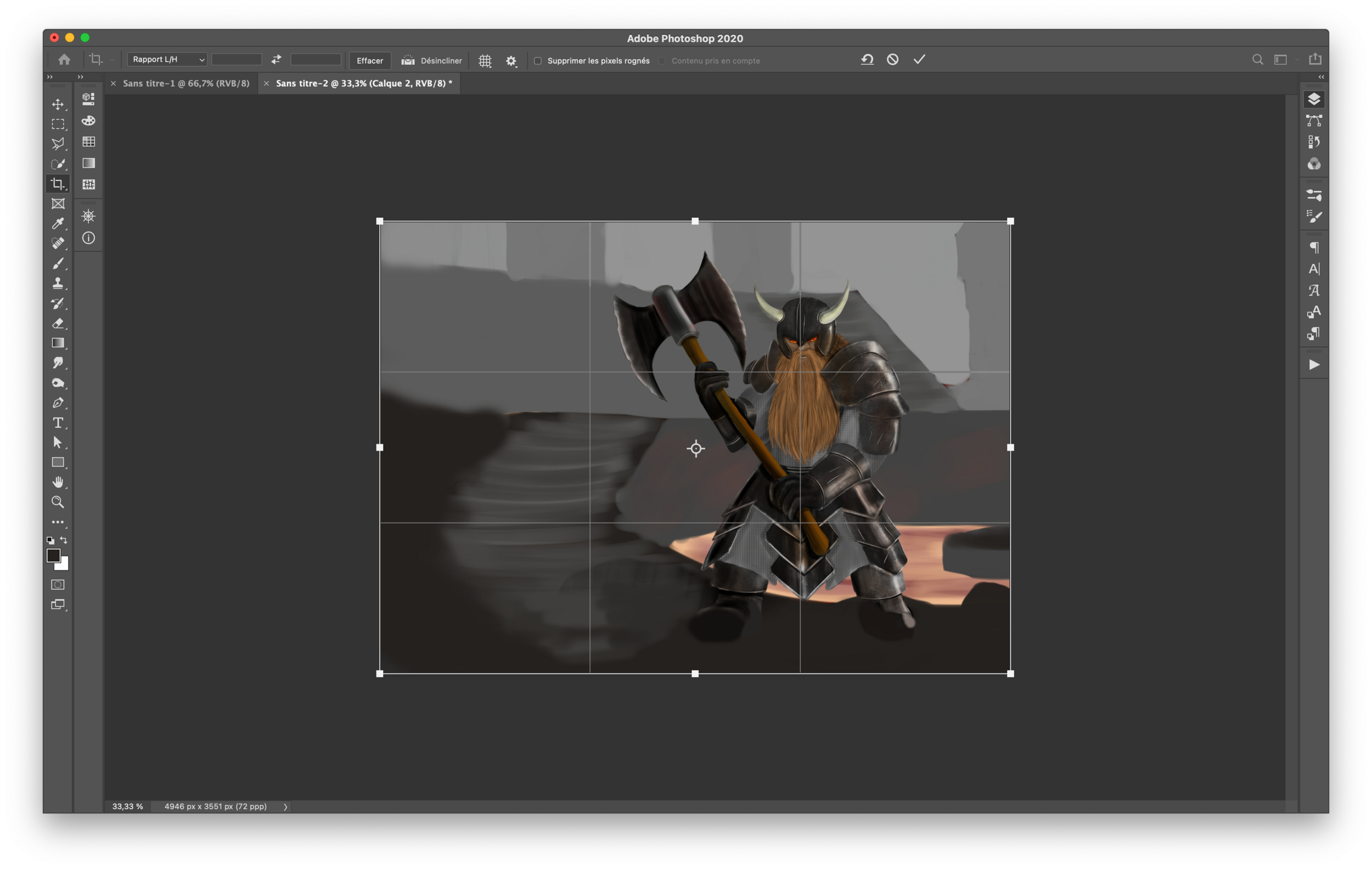Open the Layers panel
The width and height of the screenshot is (1372, 870).
coord(1314,99)
